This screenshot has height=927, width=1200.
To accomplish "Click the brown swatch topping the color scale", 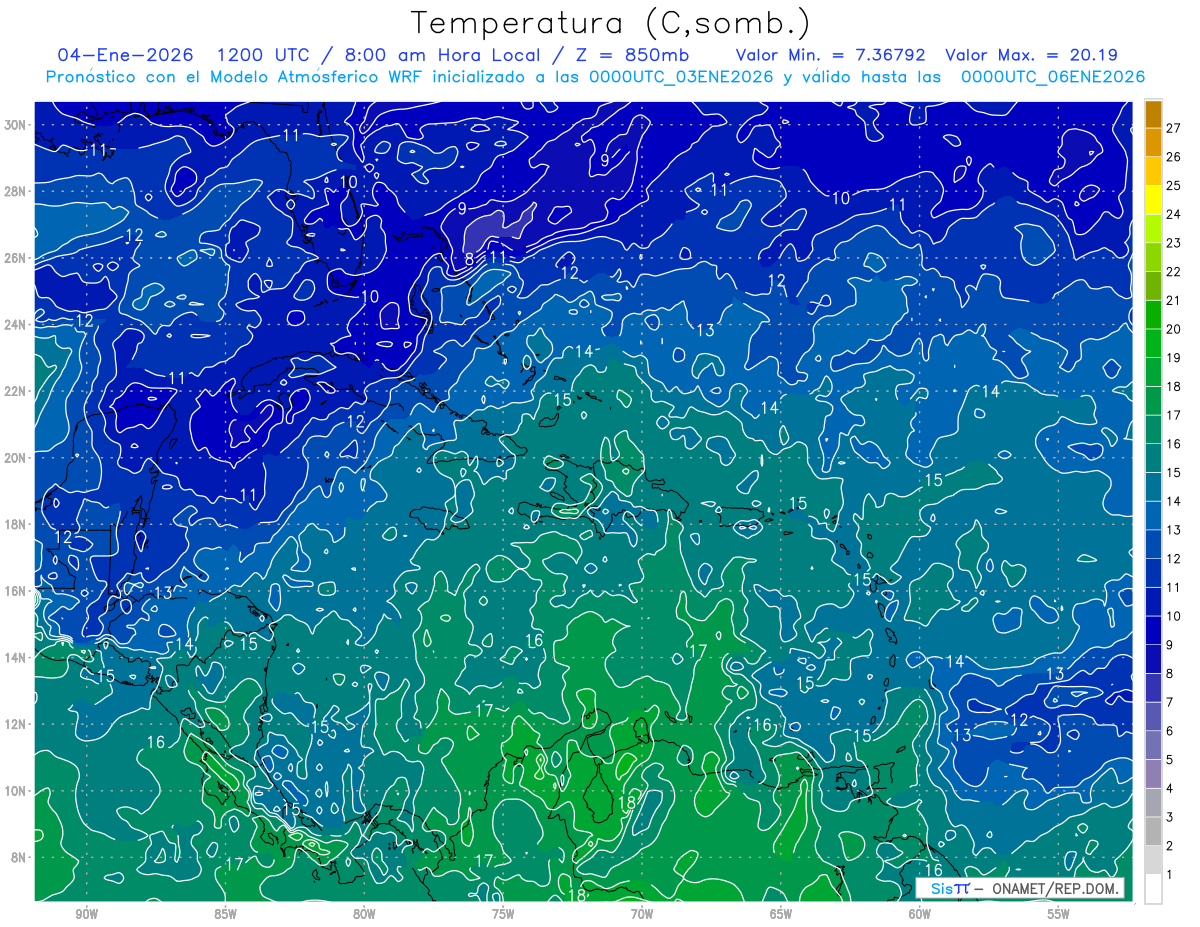I will [x=1153, y=114].
